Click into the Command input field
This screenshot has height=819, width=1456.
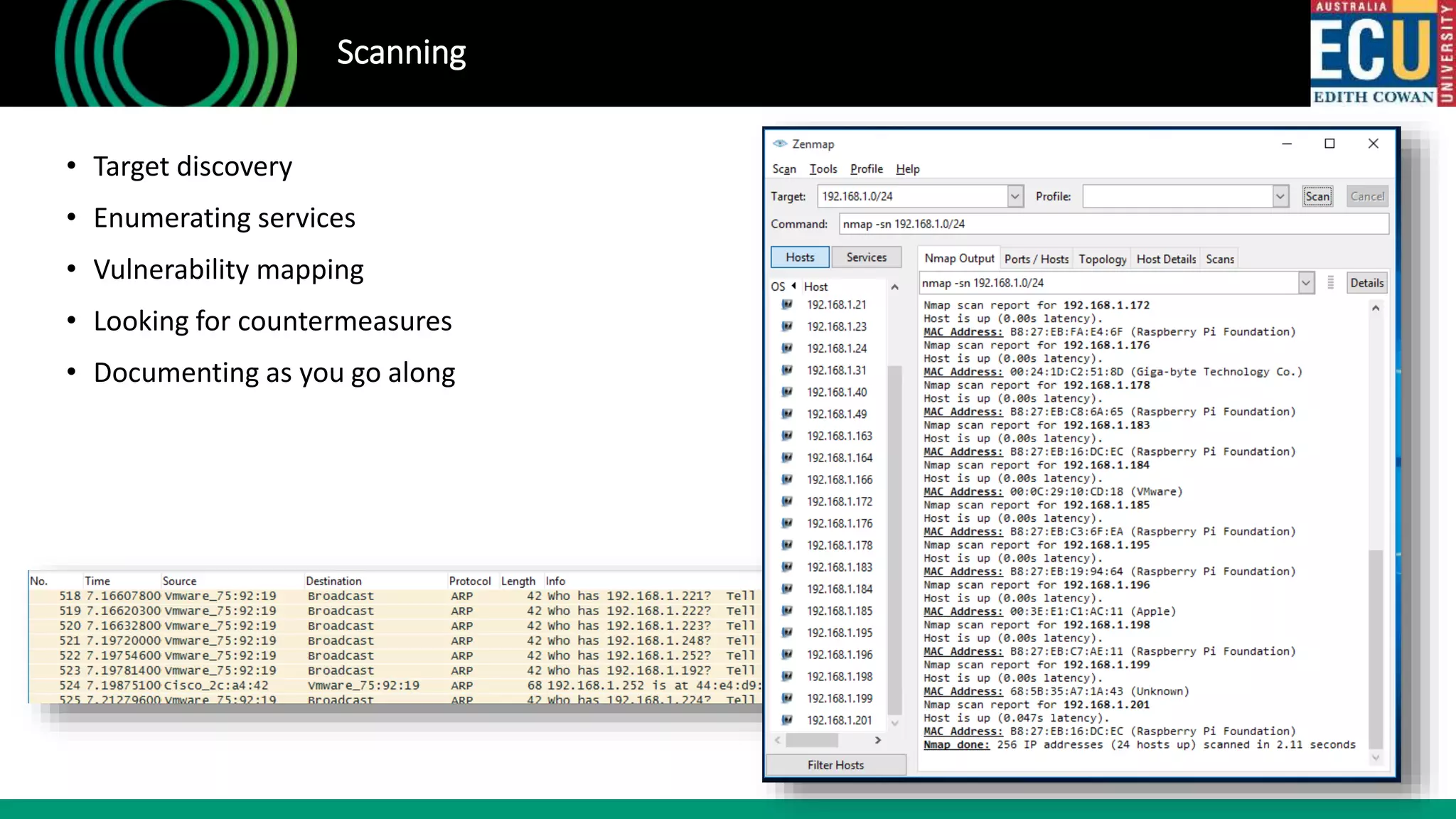pyautogui.click(x=1113, y=224)
